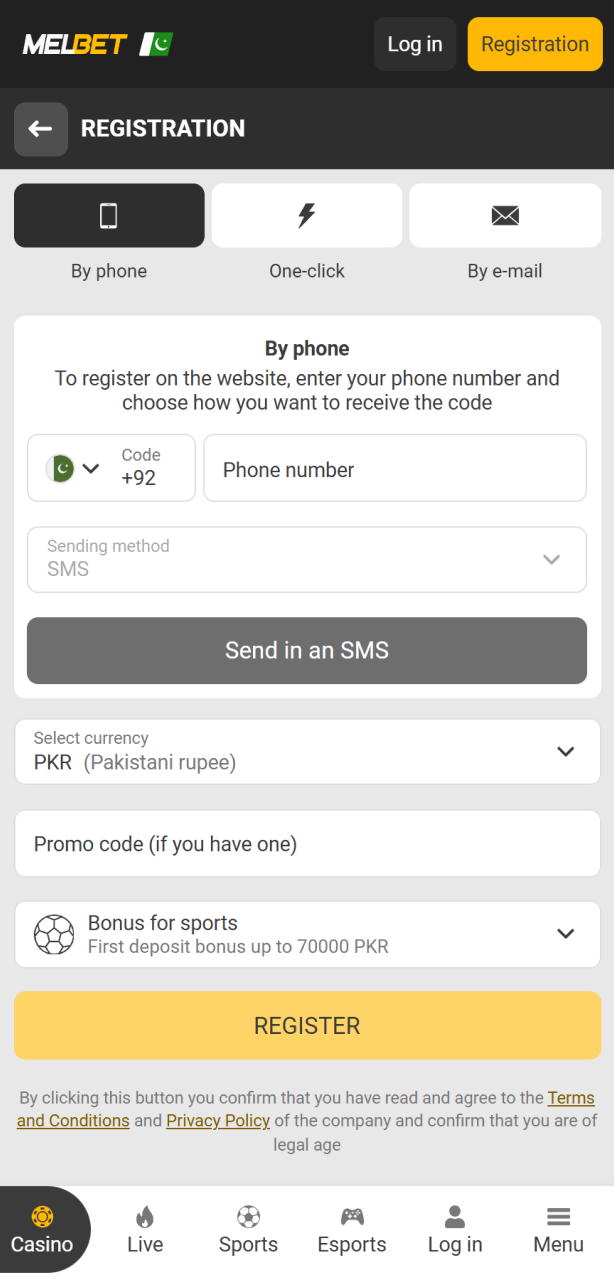This screenshot has height=1280, width=614.
Task: Select the gamepad Esports icon
Action: click(351, 1216)
